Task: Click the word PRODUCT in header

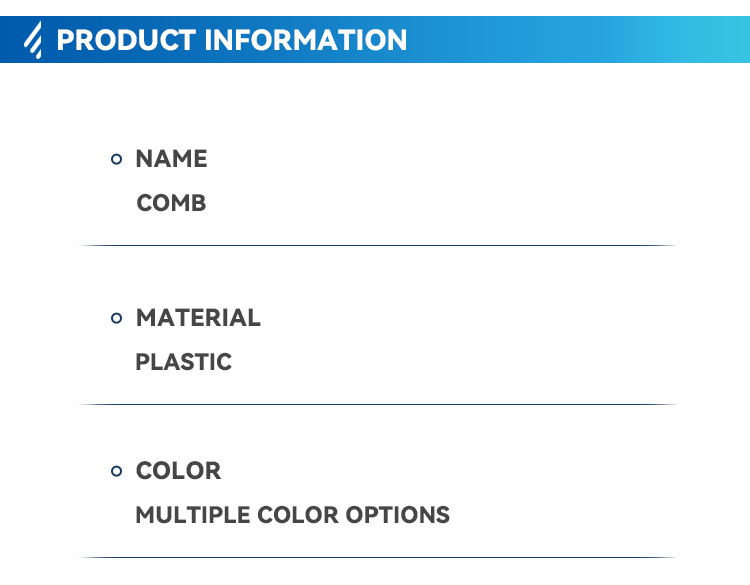Action: (126, 41)
